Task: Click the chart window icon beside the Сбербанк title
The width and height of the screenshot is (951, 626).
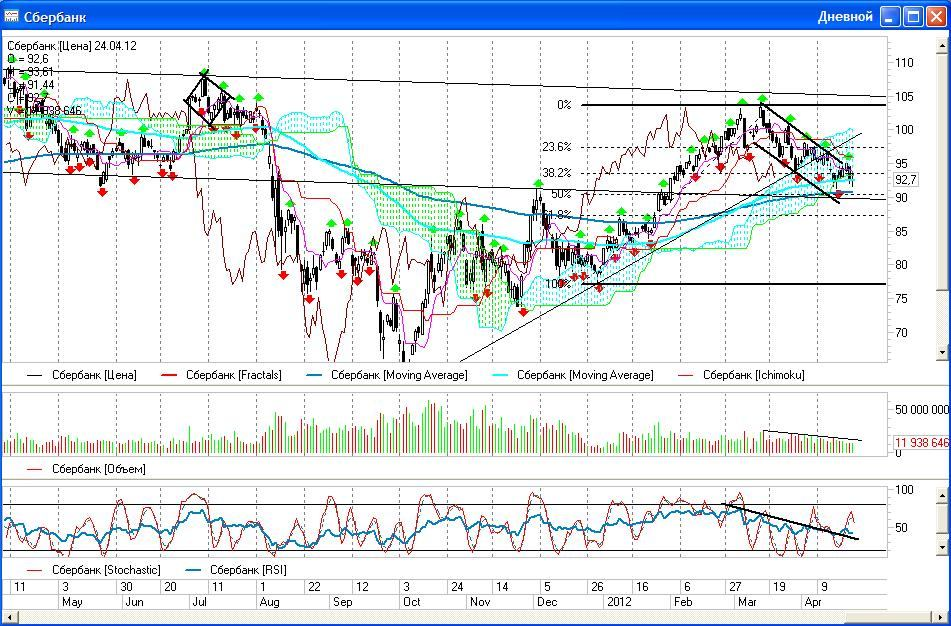Action: [x=11, y=16]
